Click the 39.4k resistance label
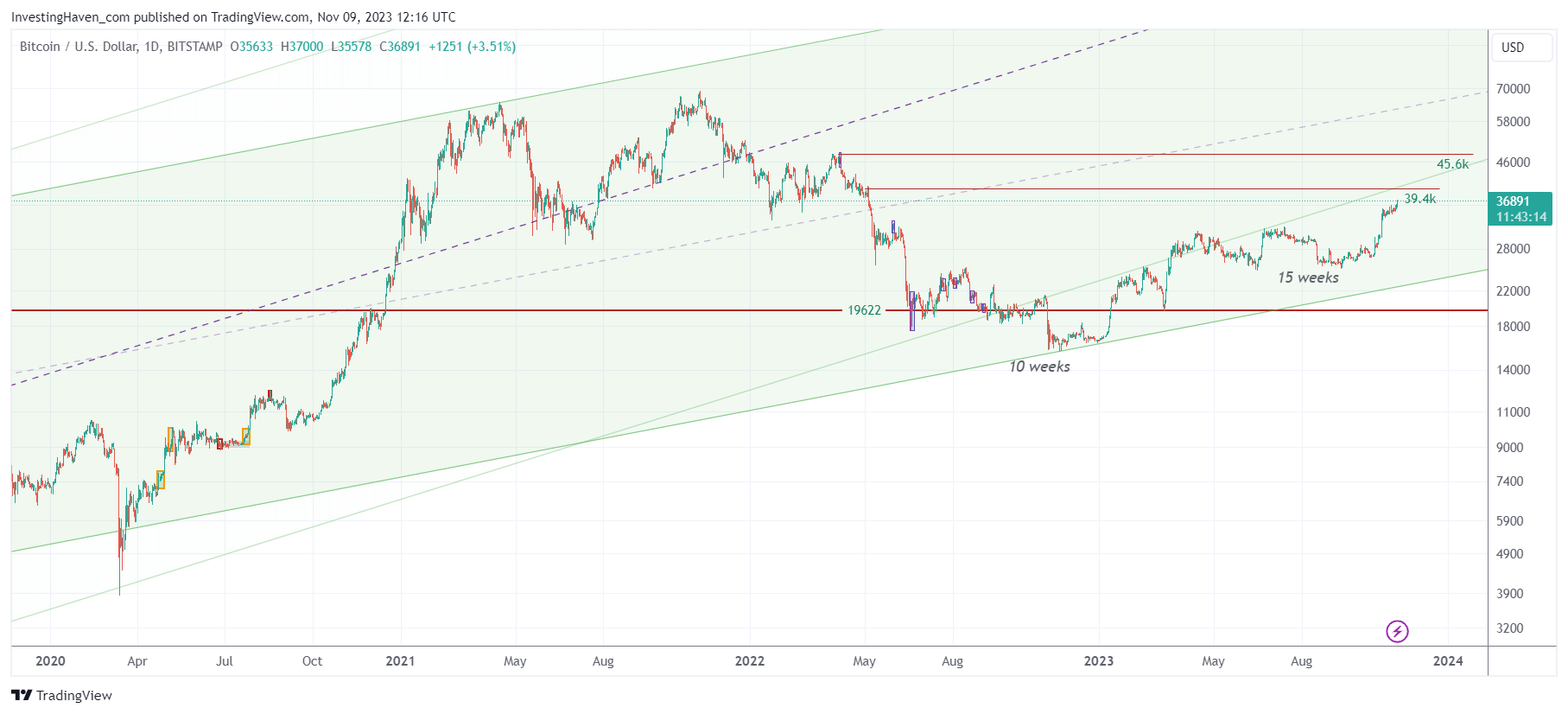The height and width of the screenshot is (714, 1568). [1419, 199]
